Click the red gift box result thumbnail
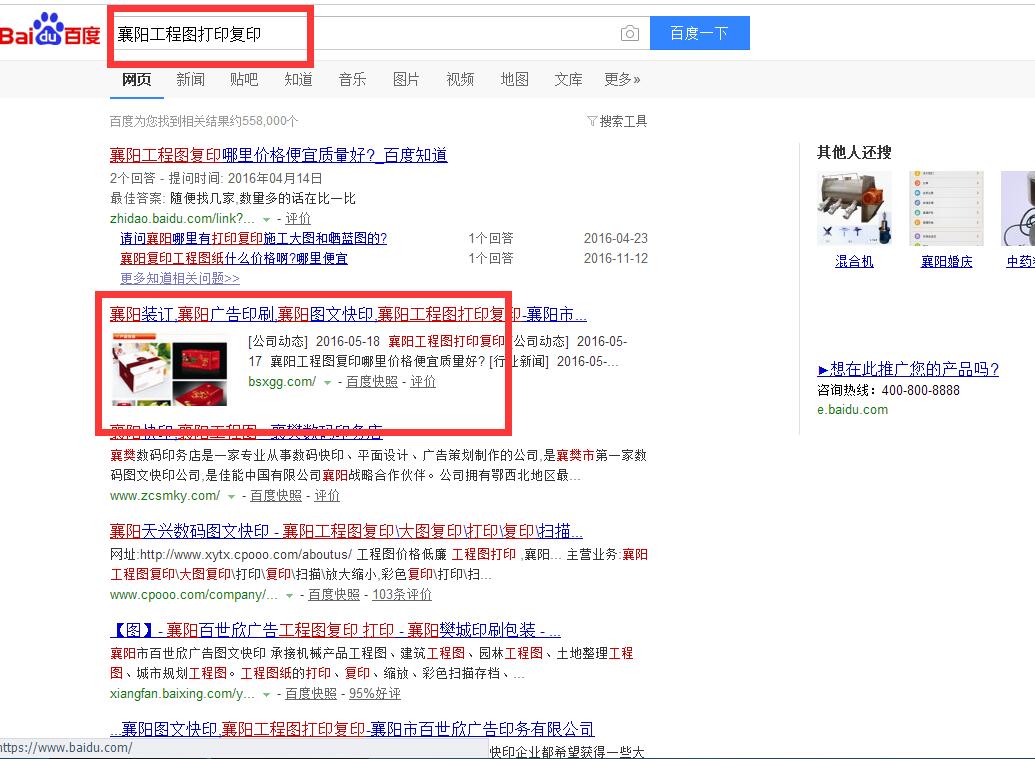This screenshot has height=759, width=1035. click(170, 370)
